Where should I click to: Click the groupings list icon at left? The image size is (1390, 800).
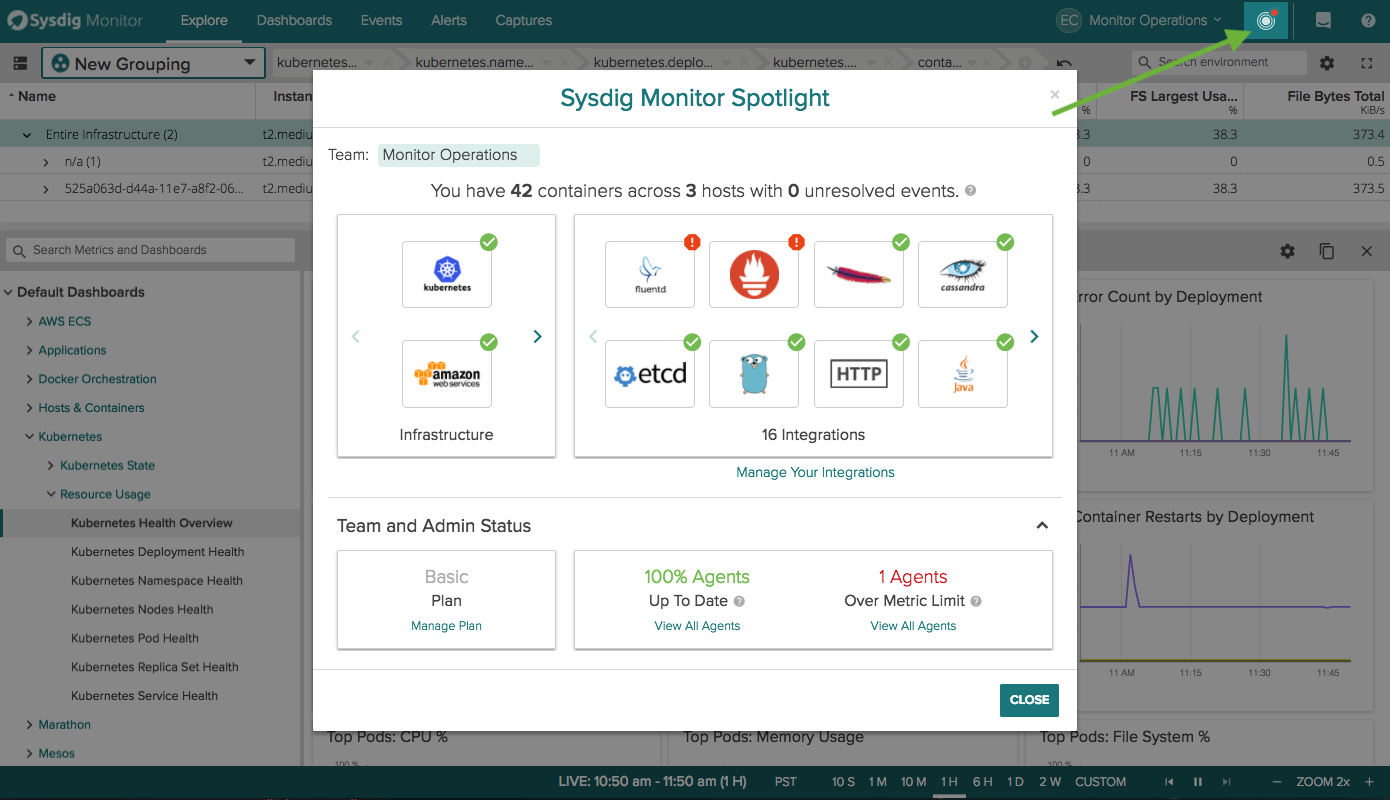tap(20, 63)
